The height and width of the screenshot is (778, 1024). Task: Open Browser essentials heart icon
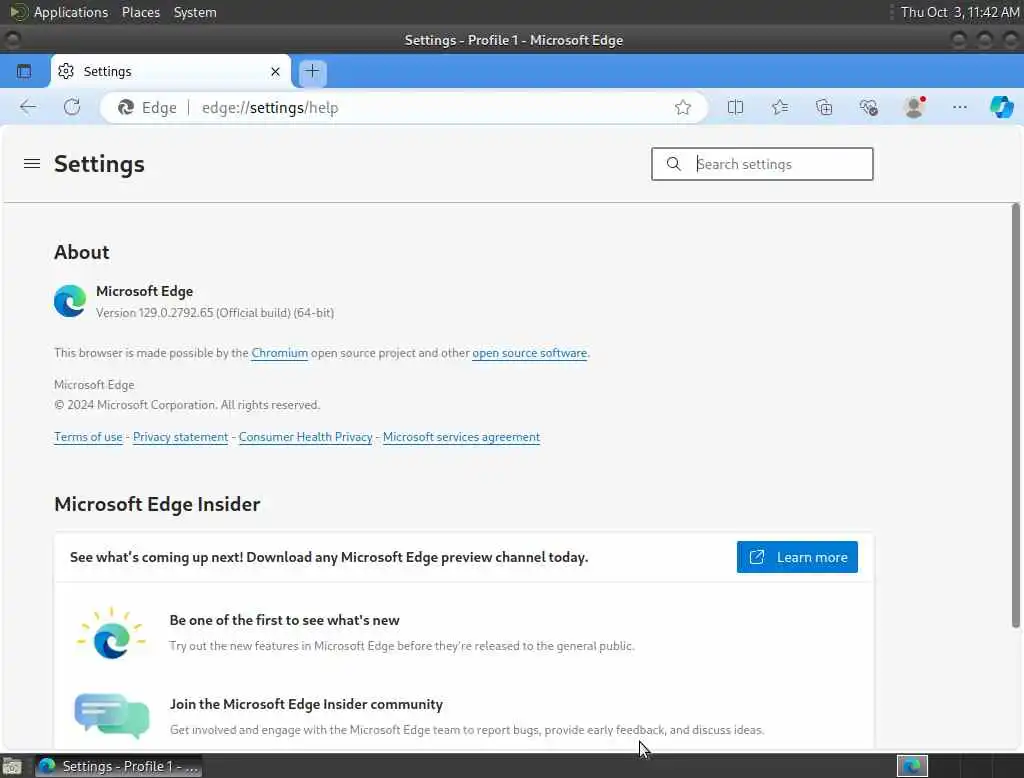pyautogui.click(x=869, y=107)
